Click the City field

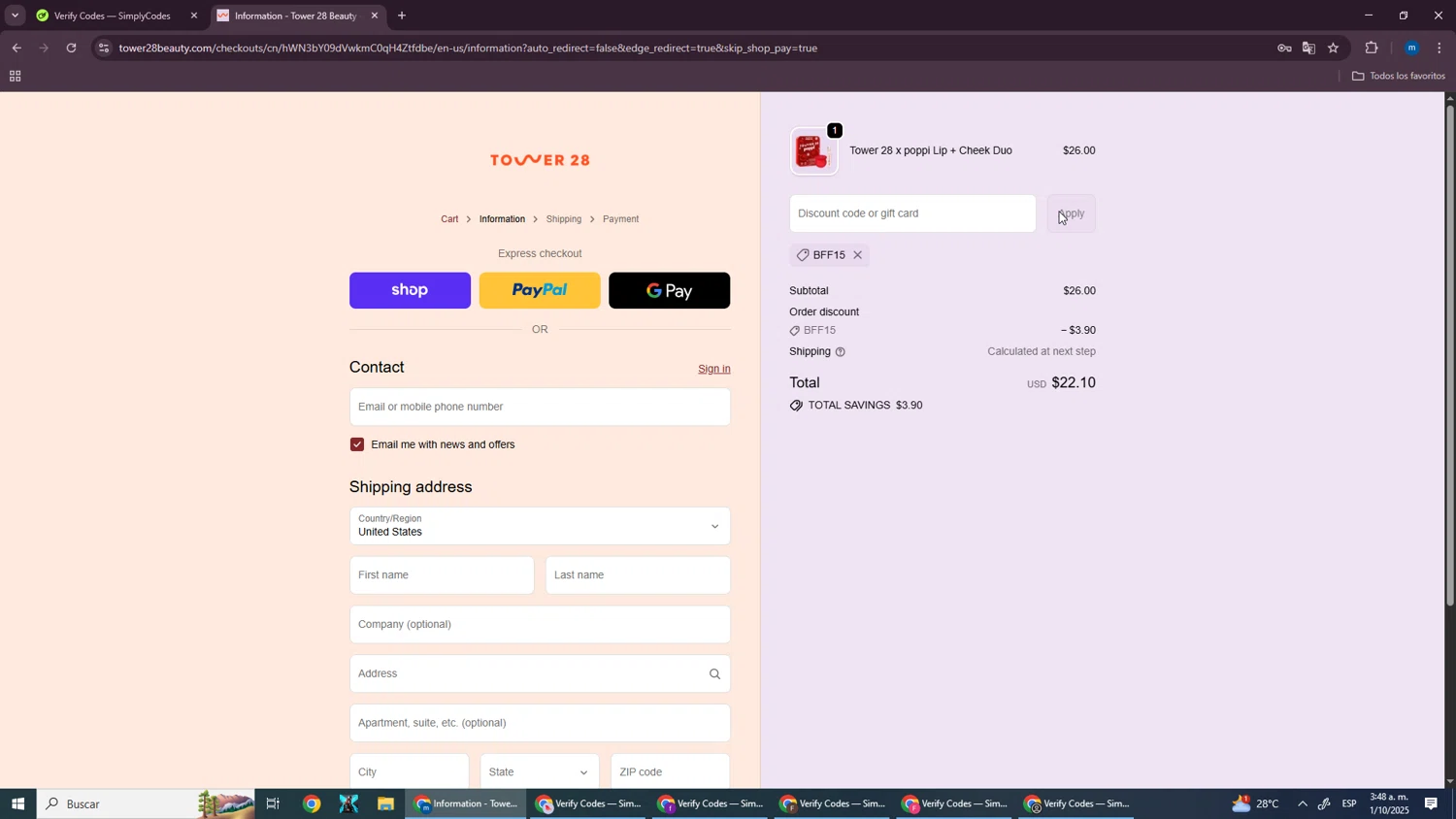pyautogui.click(x=410, y=772)
